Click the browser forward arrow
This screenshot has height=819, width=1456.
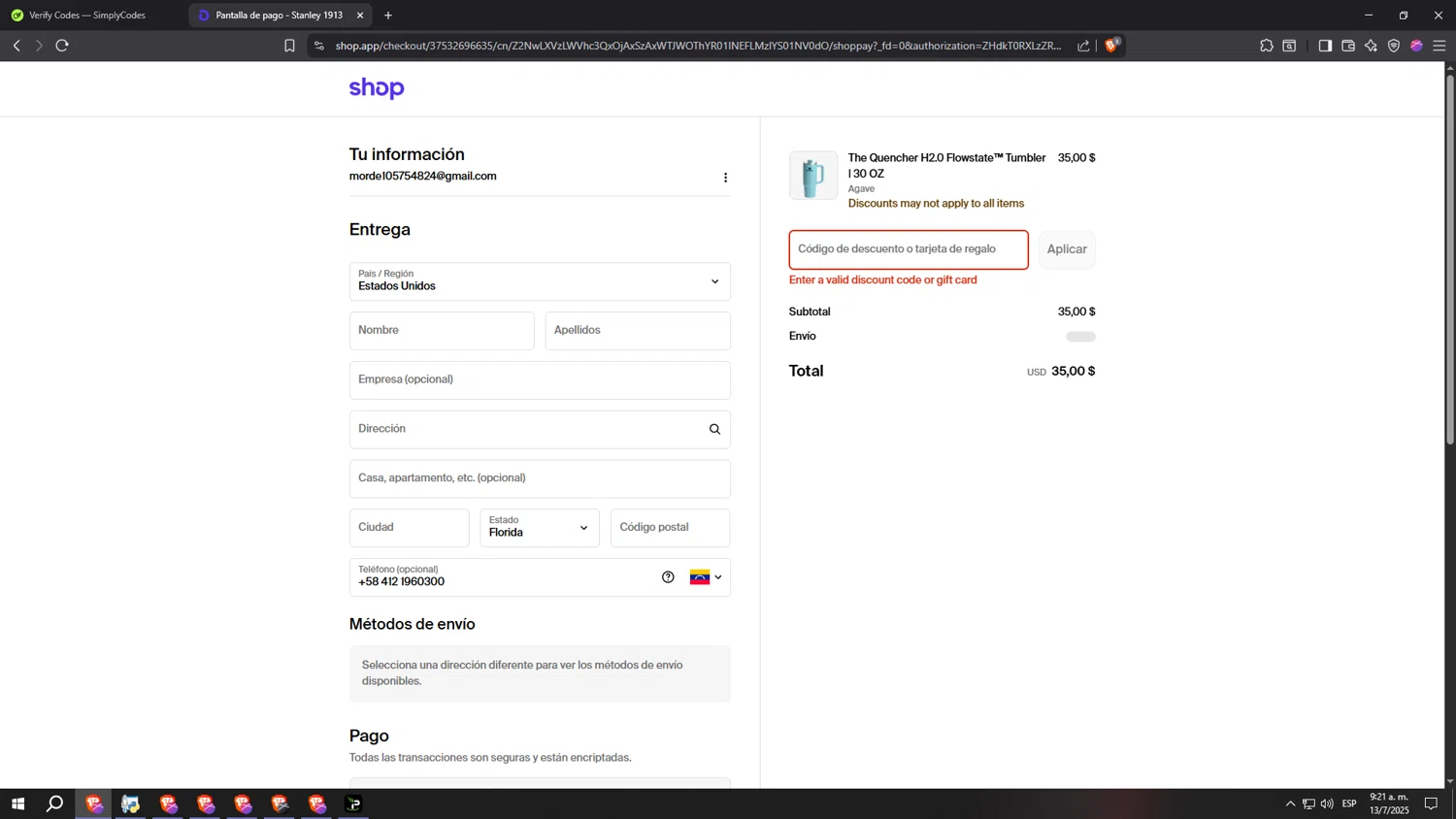[39, 46]
